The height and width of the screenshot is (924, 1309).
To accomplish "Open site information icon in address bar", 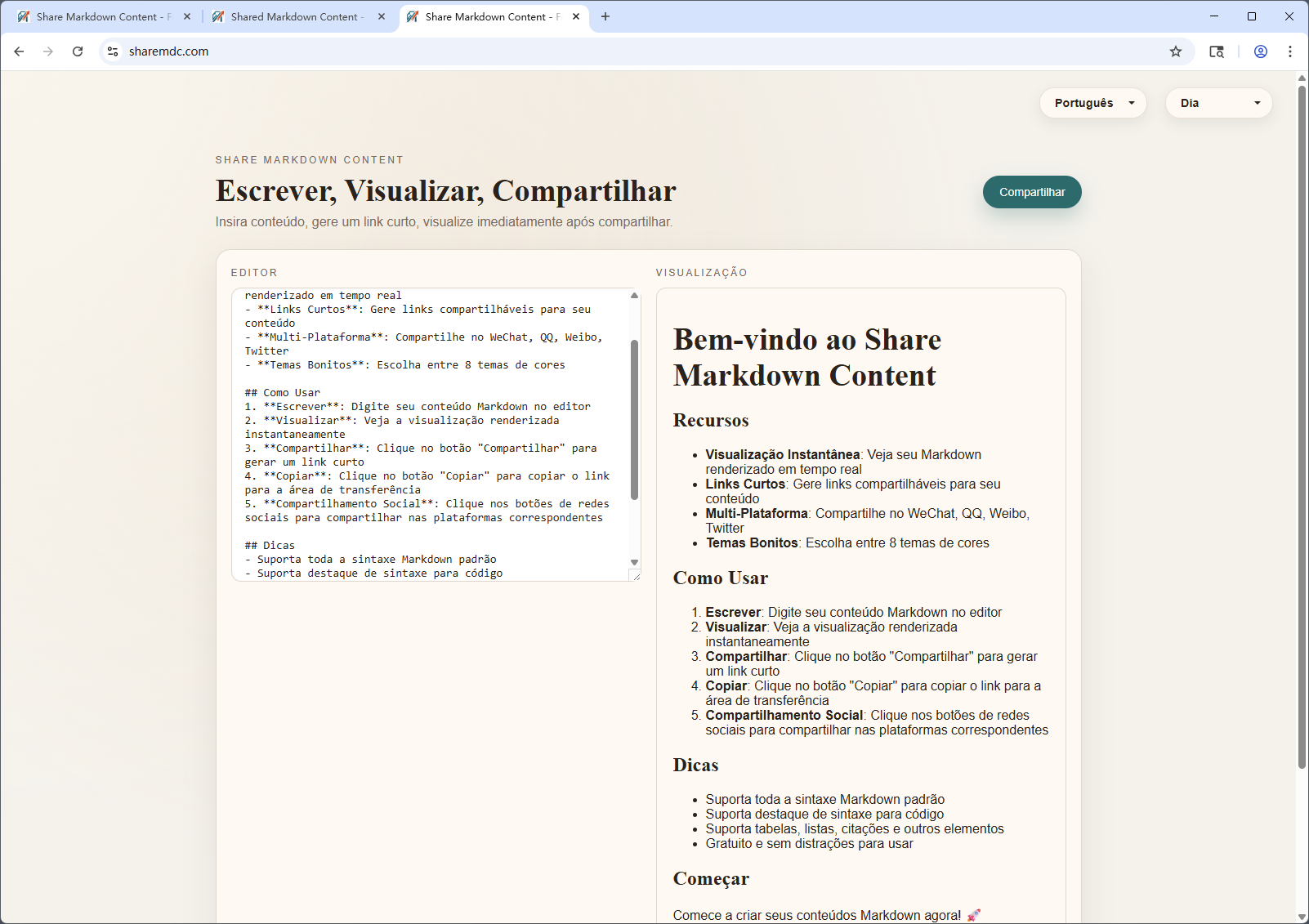I will point(112,51).
